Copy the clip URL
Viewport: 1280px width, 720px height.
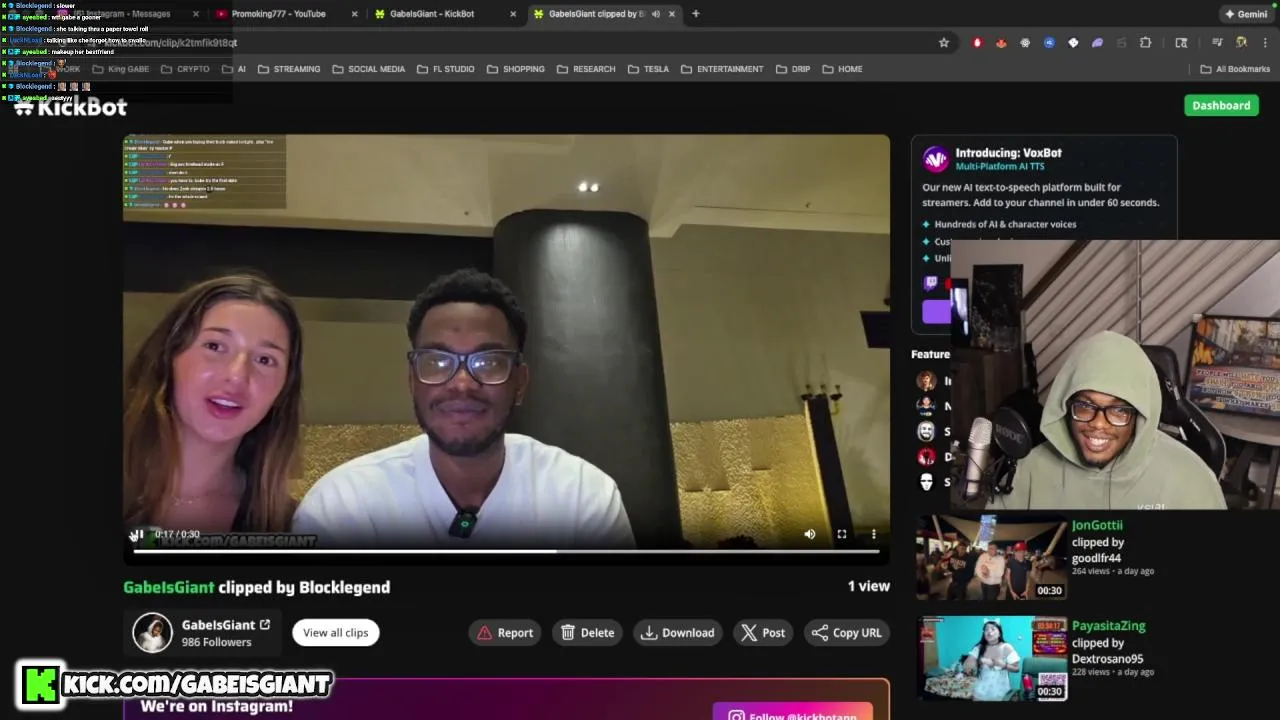click(x=847, y=632)
